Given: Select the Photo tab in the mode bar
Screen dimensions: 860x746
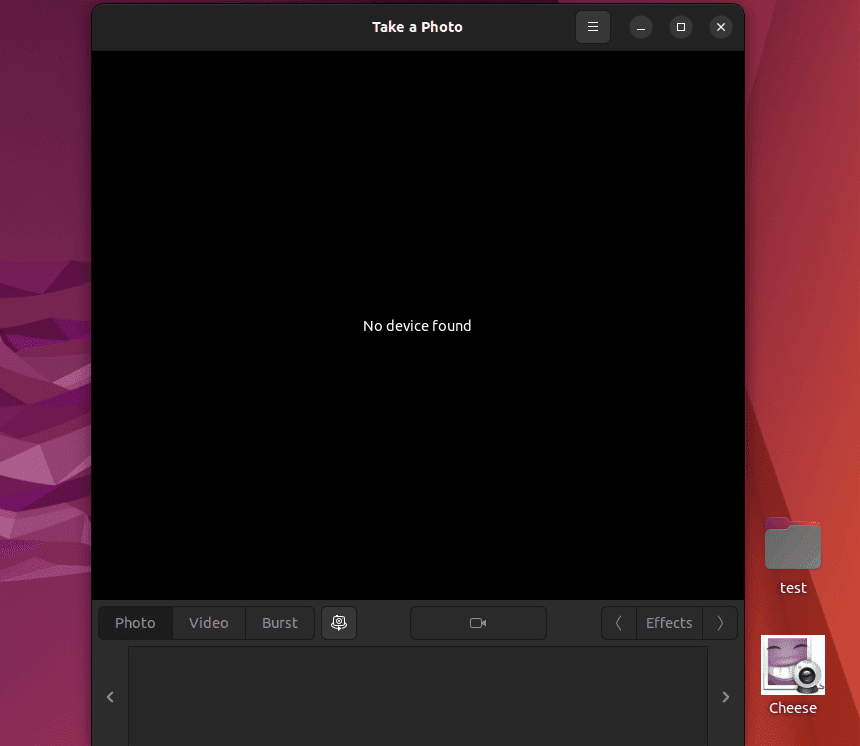Looking at the screenshot, I should click(134, 622).
